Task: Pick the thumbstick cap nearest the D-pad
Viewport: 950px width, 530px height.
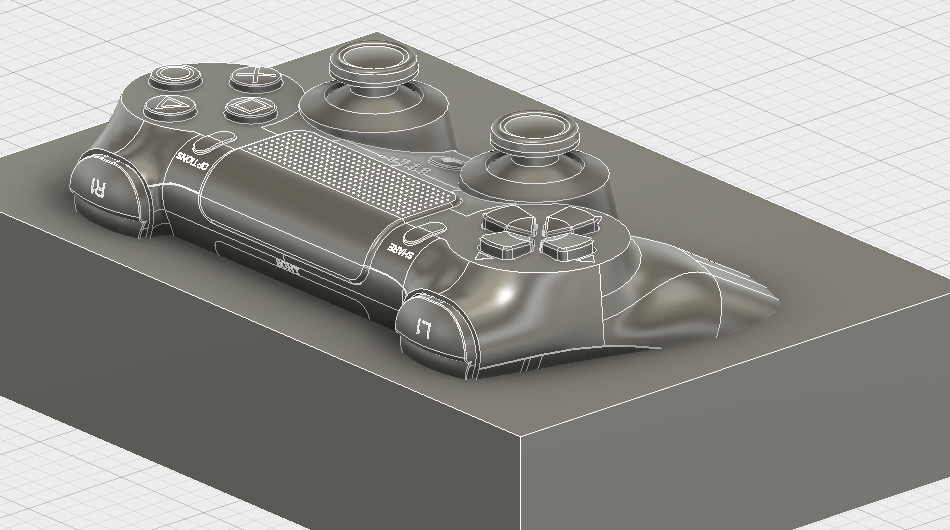Action: pyautogui.click(x=534, y=133)
